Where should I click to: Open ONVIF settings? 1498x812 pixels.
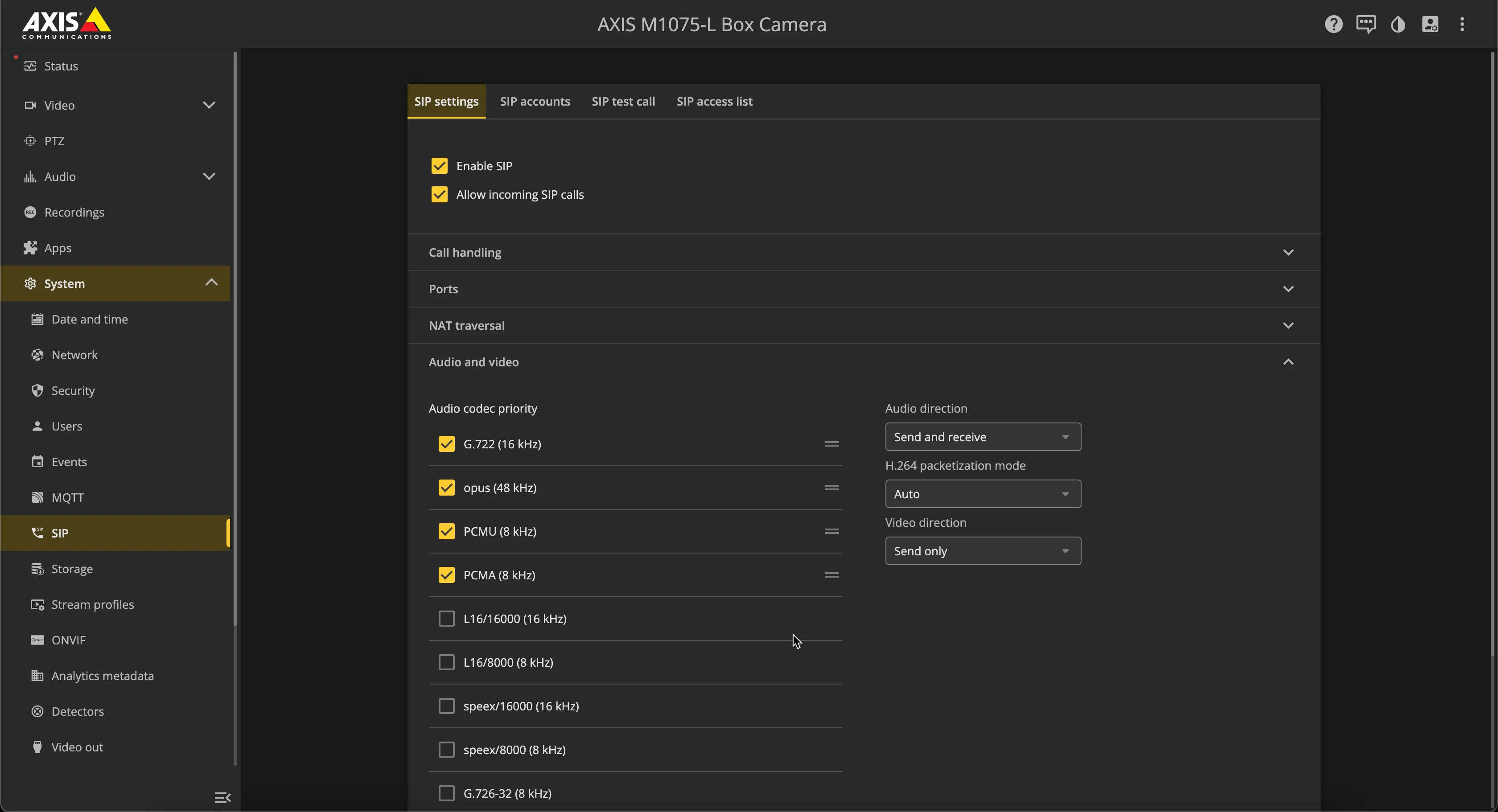115,640
